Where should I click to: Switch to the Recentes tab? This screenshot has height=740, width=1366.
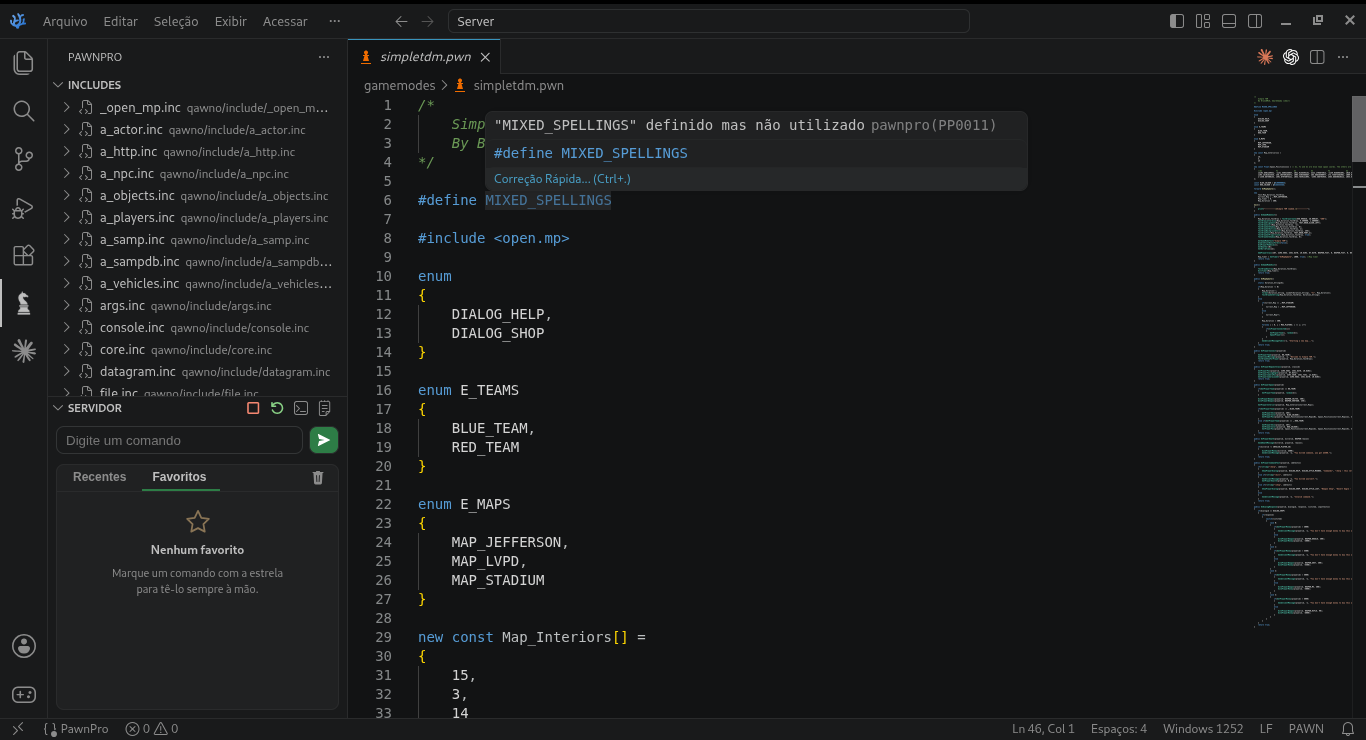click(x=100, y=477)
